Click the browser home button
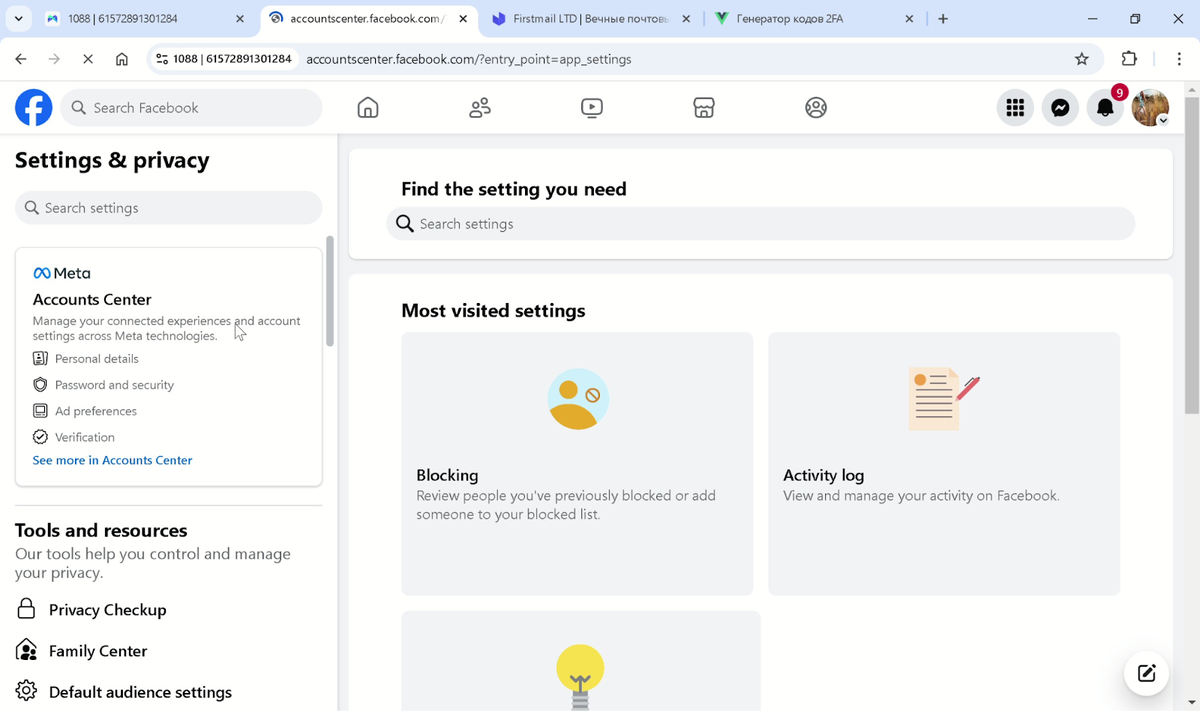This screenshot has height=711, width=1200. click(x=122, y=59)
